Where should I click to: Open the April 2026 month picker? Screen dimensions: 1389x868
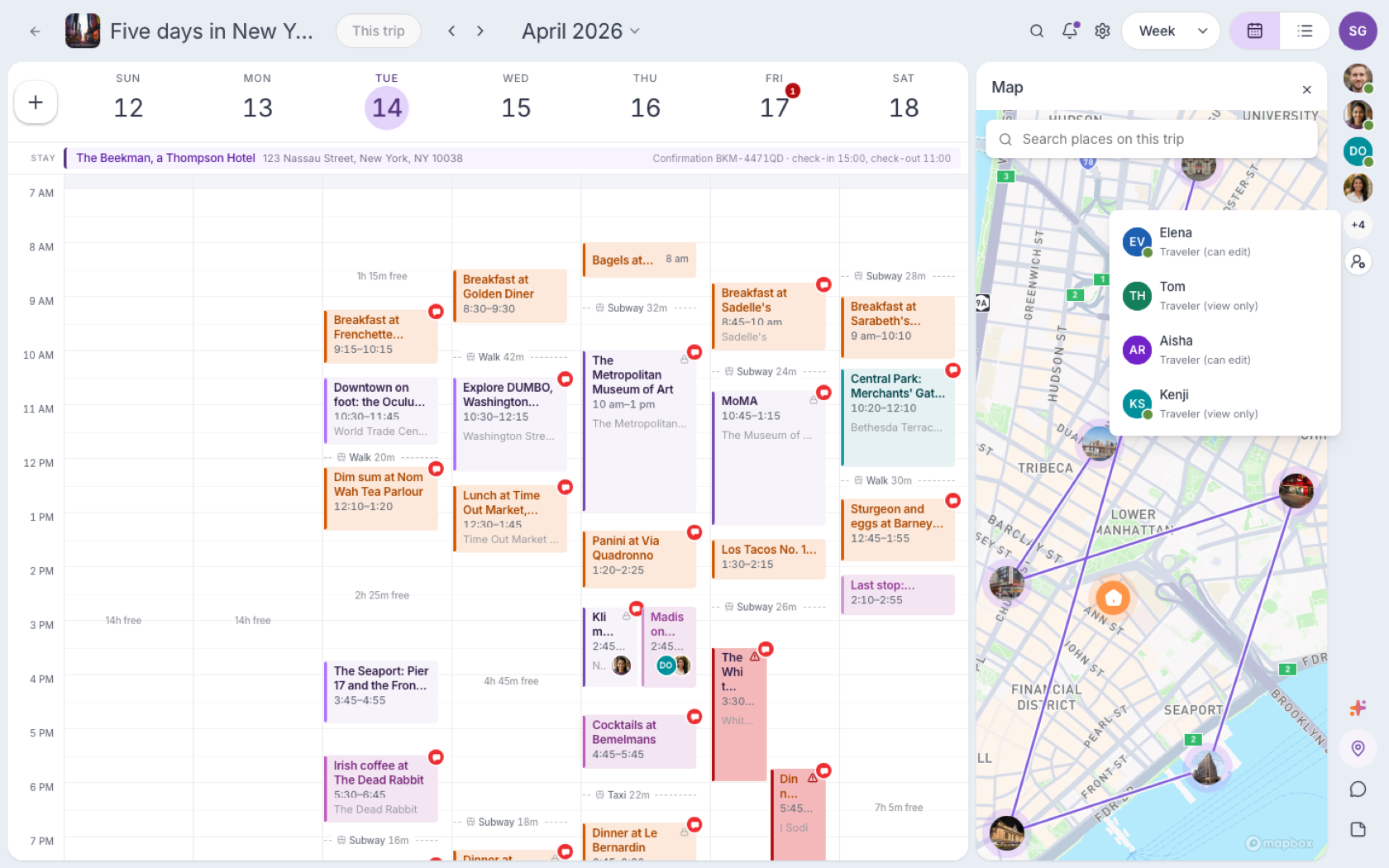click(580, 31)
